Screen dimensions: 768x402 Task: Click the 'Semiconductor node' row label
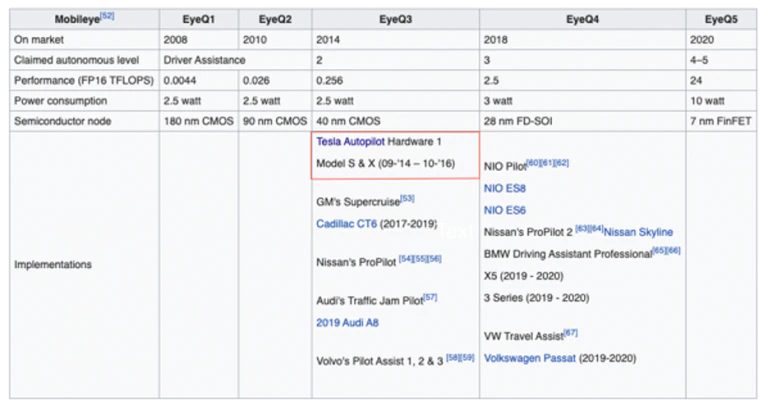pyautogui.click(x=62, y=121)
